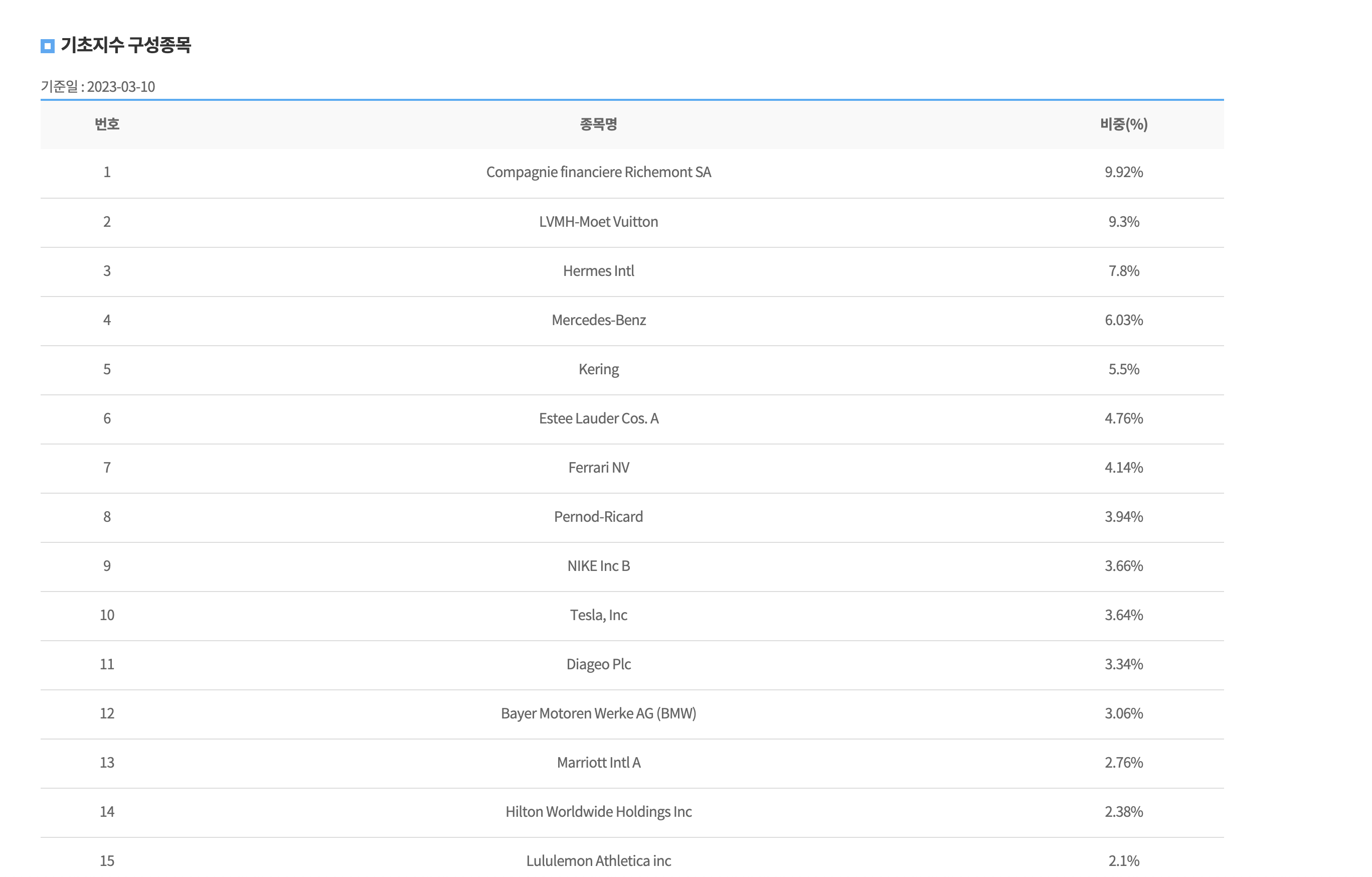Screen dimensions: 1372x877
Task: Select 'Hilton Worldwide Holdings Inc' cell
Action: [x=599, y=813]
